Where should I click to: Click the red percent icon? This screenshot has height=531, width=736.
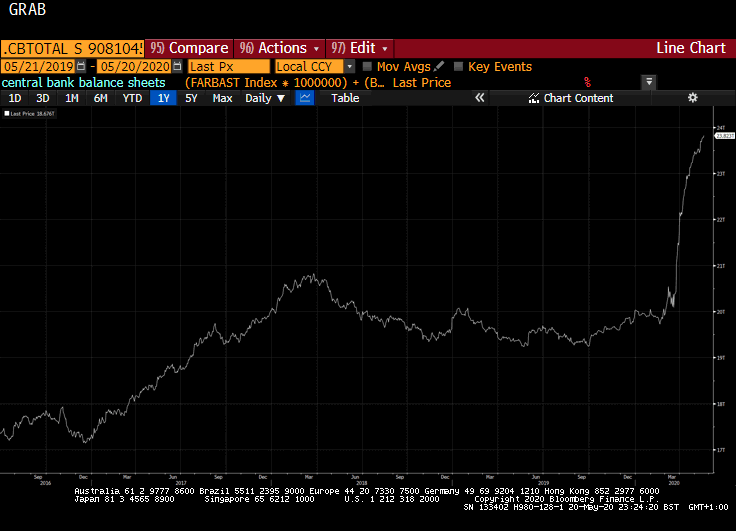[587, 82]
